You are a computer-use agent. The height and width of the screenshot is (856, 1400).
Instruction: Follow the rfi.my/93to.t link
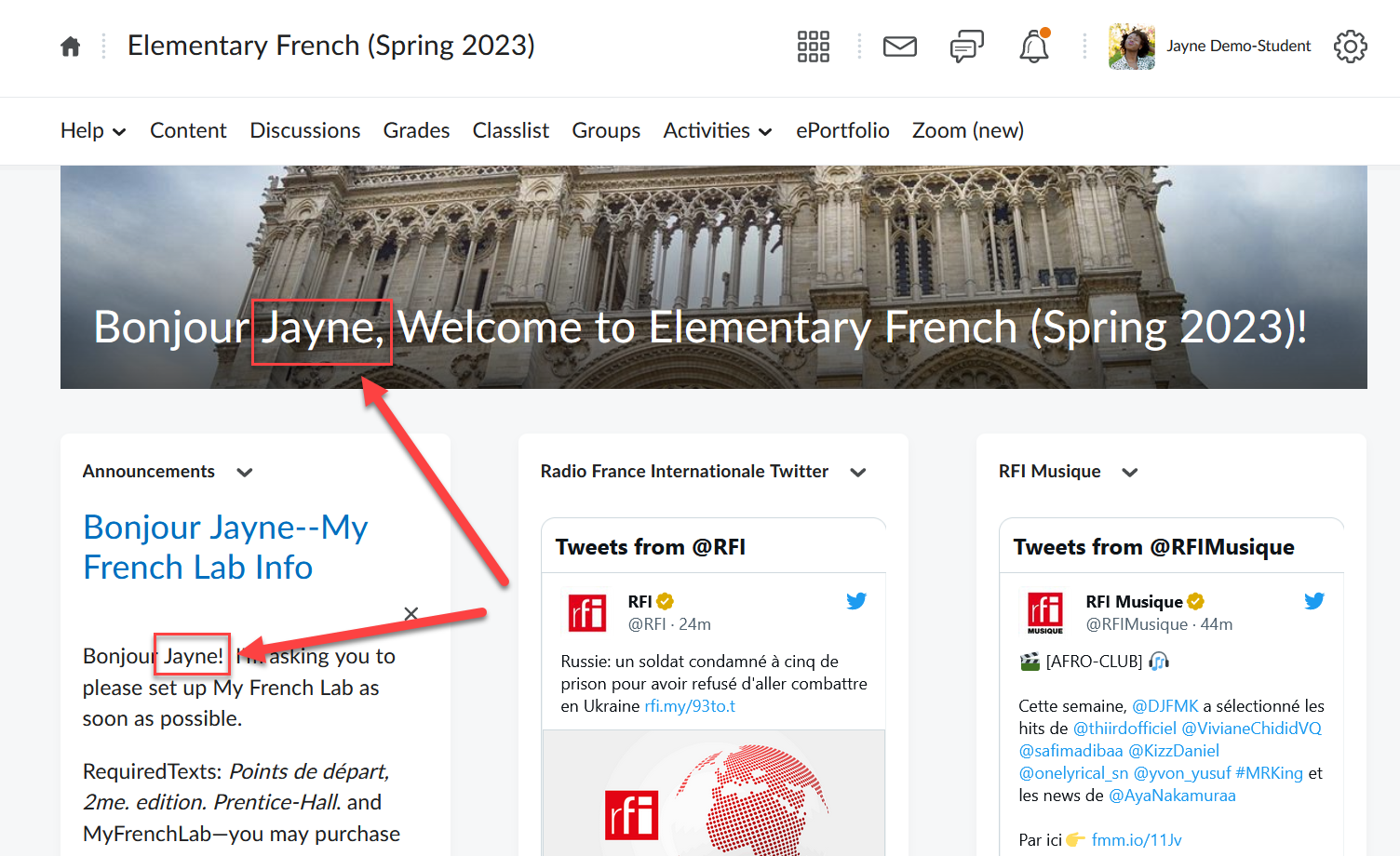pyautogui.click(x=689, y=706)
